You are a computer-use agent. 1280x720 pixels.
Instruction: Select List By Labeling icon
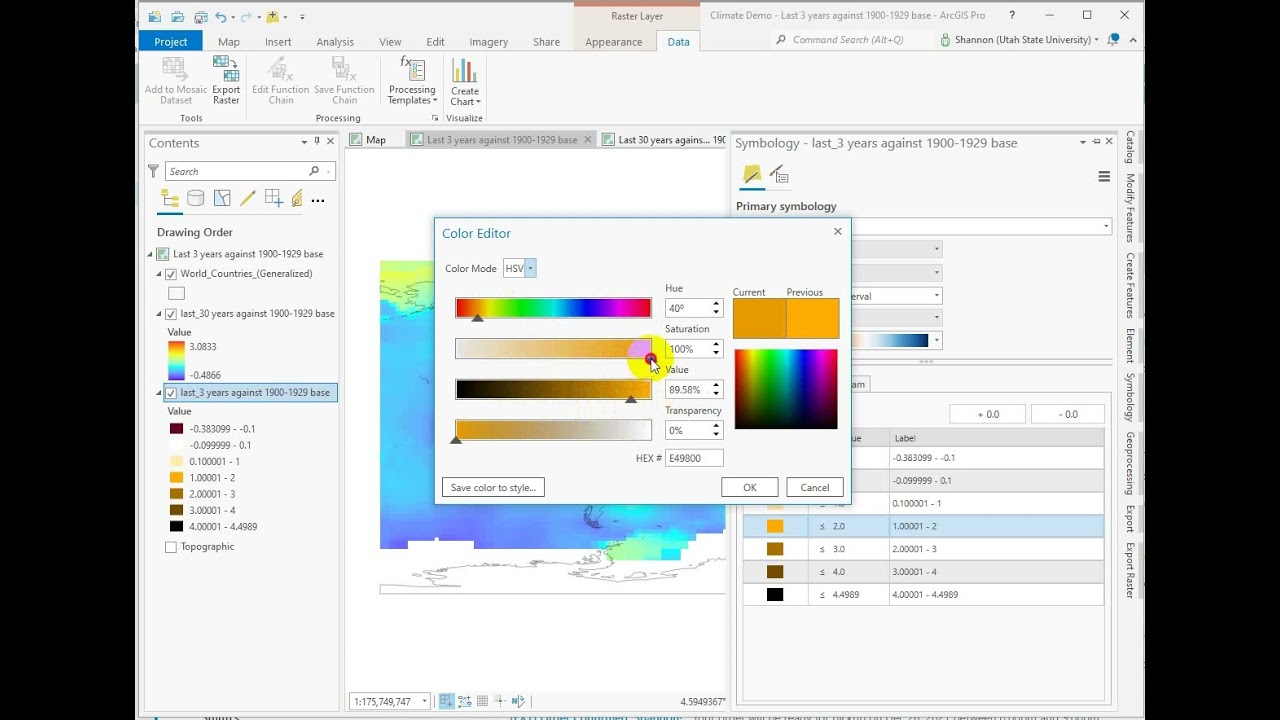[297, 199]
